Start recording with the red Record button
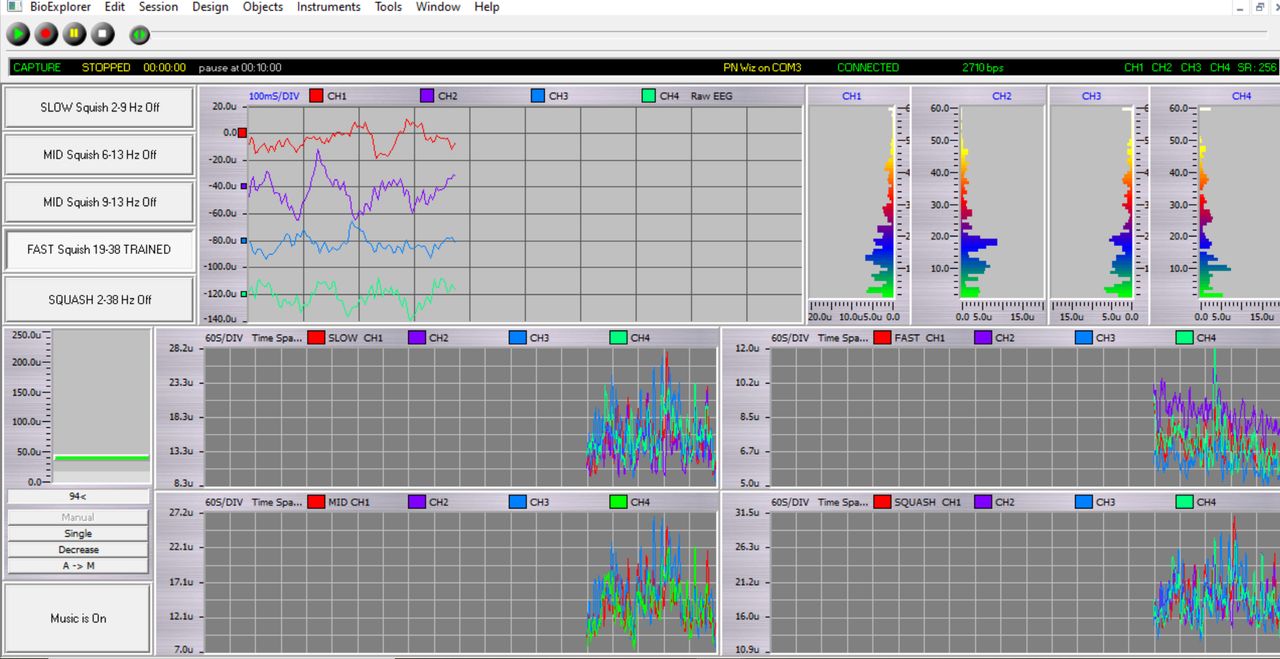 coord(46,35)
